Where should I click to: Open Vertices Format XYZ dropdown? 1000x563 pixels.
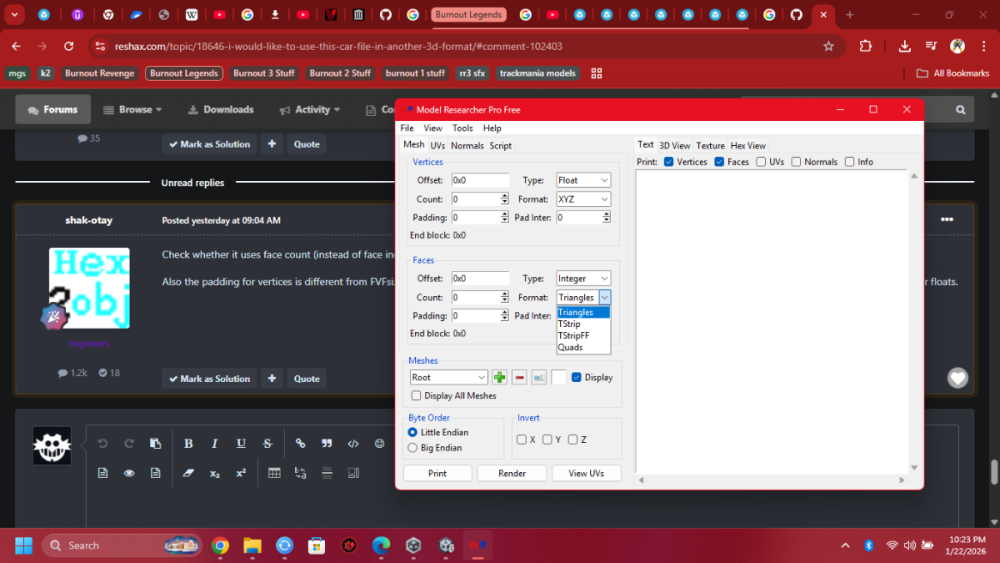(x=583, y=200)
